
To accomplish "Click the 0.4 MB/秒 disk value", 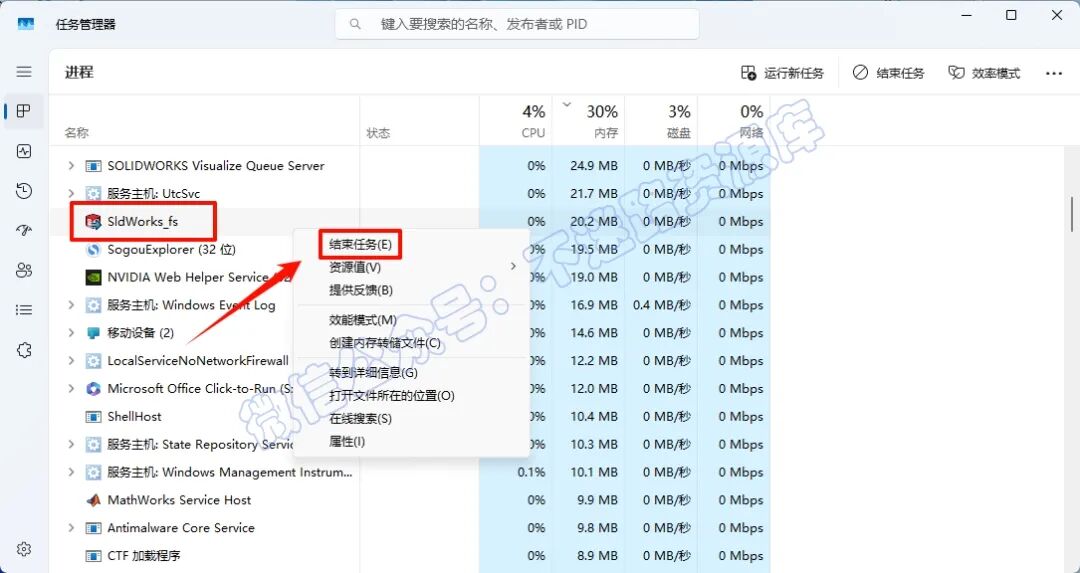I will click(662, 305).
